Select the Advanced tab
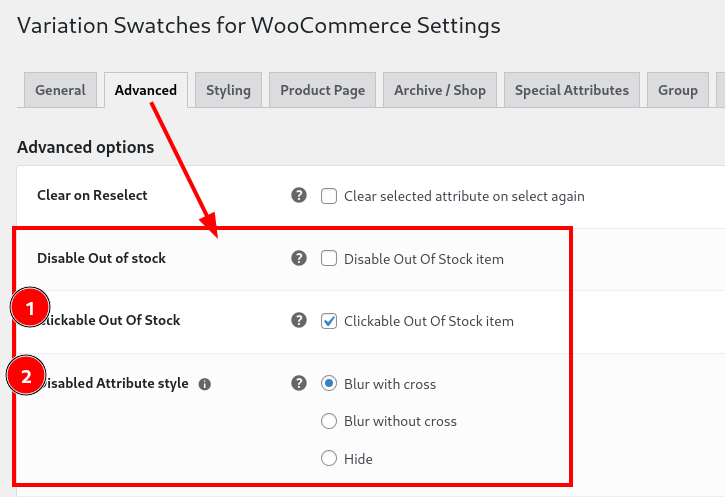 [x=146, y=90]
